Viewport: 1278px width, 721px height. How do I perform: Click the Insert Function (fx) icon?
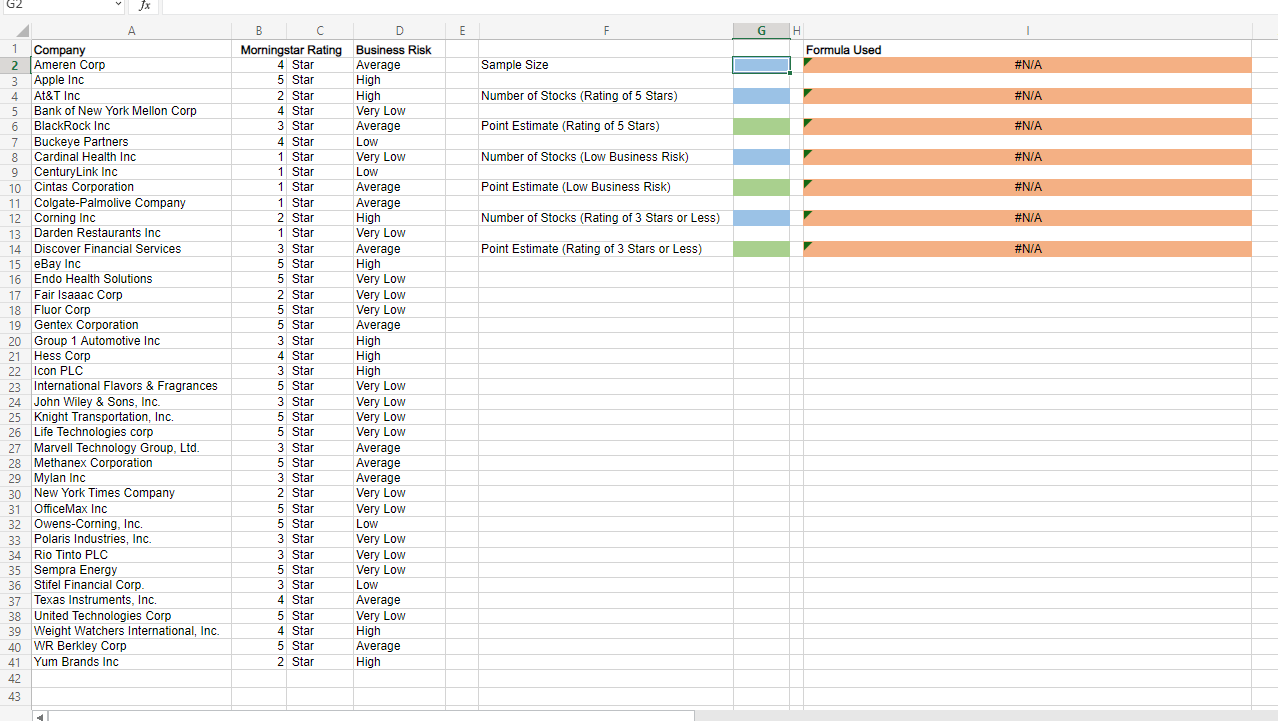144,7
